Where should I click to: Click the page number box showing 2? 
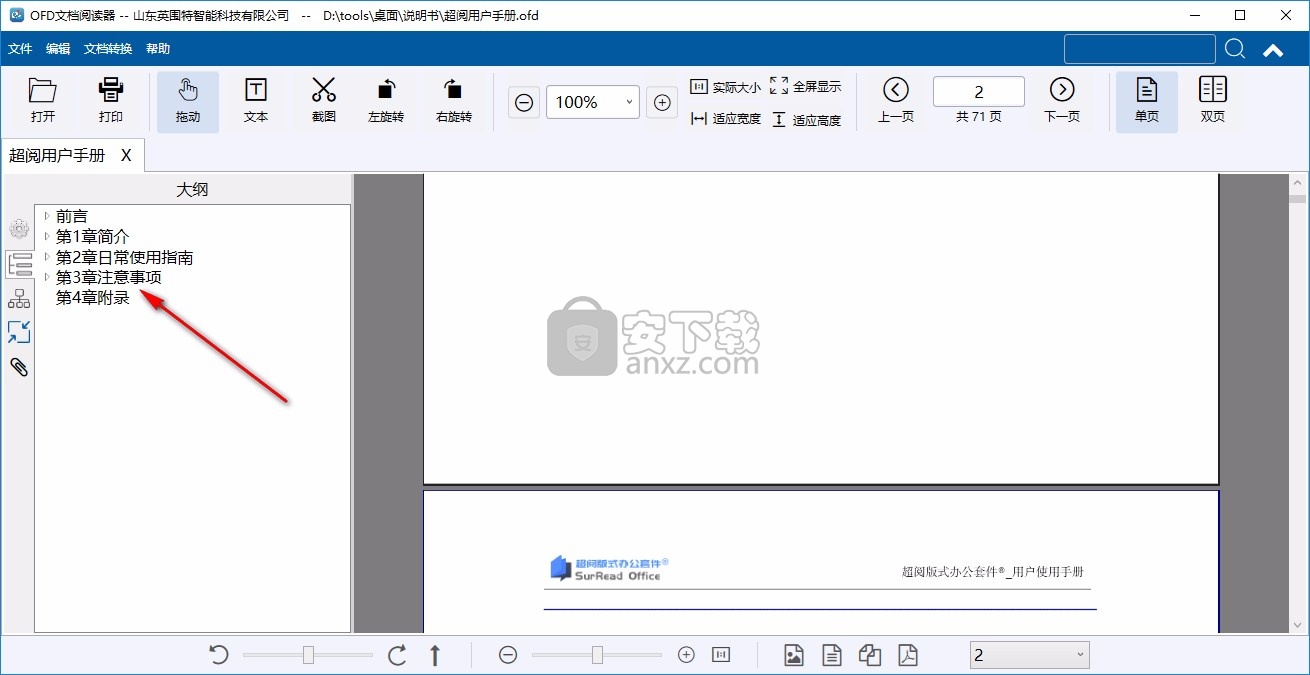tap(979, 92)
